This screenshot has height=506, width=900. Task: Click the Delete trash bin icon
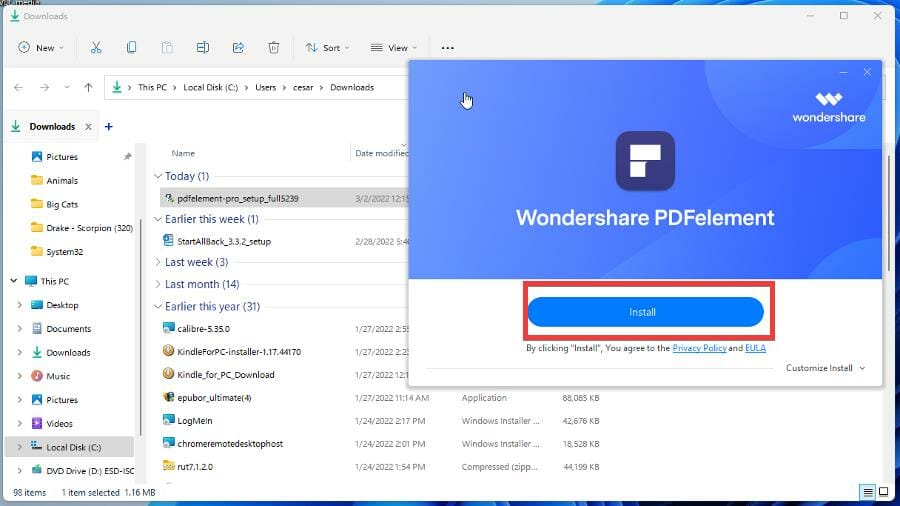pyautogui.click(x=274, y=48)
